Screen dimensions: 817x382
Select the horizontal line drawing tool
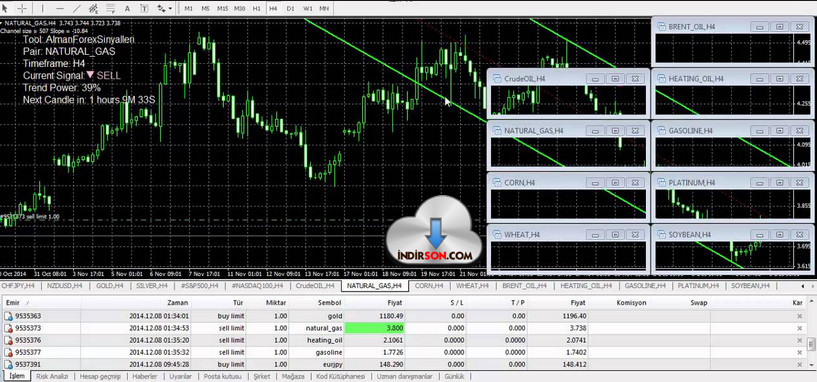(59, 8)
